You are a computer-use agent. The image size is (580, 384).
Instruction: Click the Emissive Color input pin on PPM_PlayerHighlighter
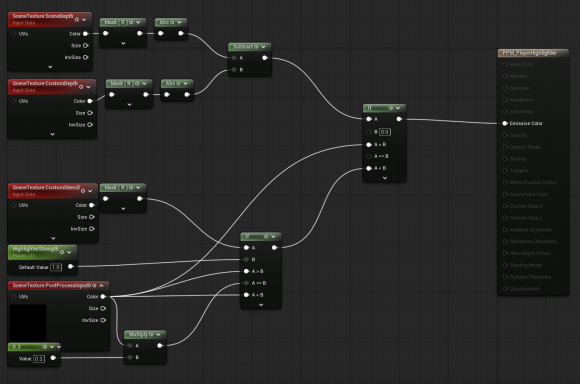505,123
